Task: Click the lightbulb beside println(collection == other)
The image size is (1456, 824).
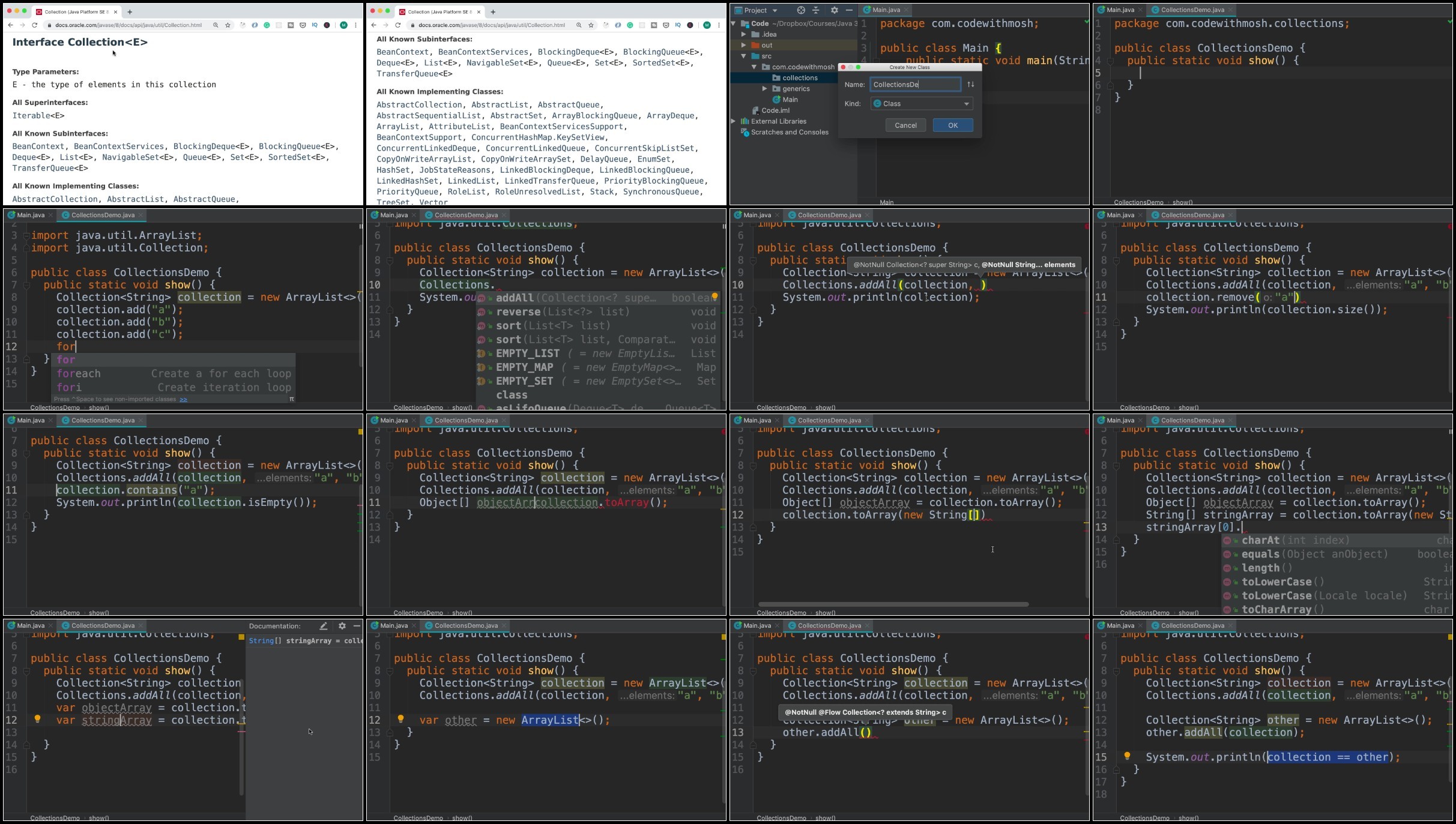Action: [x=1127, y=756]
